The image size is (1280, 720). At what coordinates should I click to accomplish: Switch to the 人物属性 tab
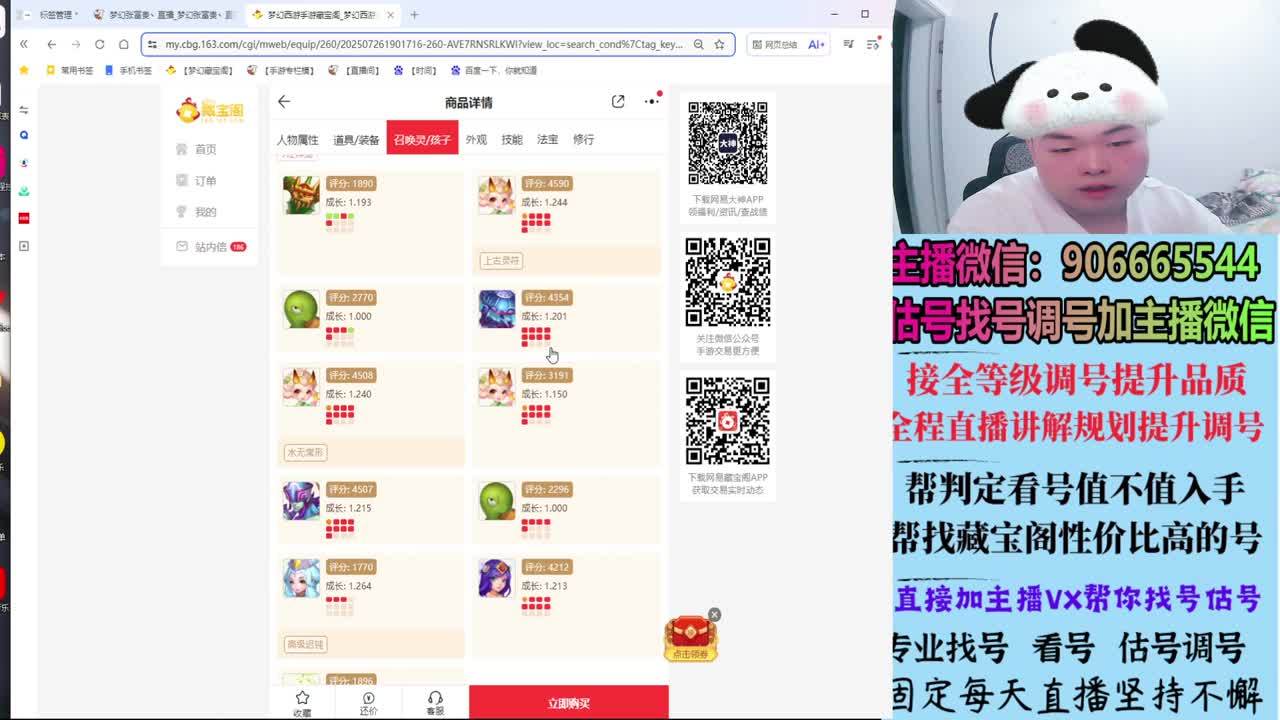click(297, 140)
